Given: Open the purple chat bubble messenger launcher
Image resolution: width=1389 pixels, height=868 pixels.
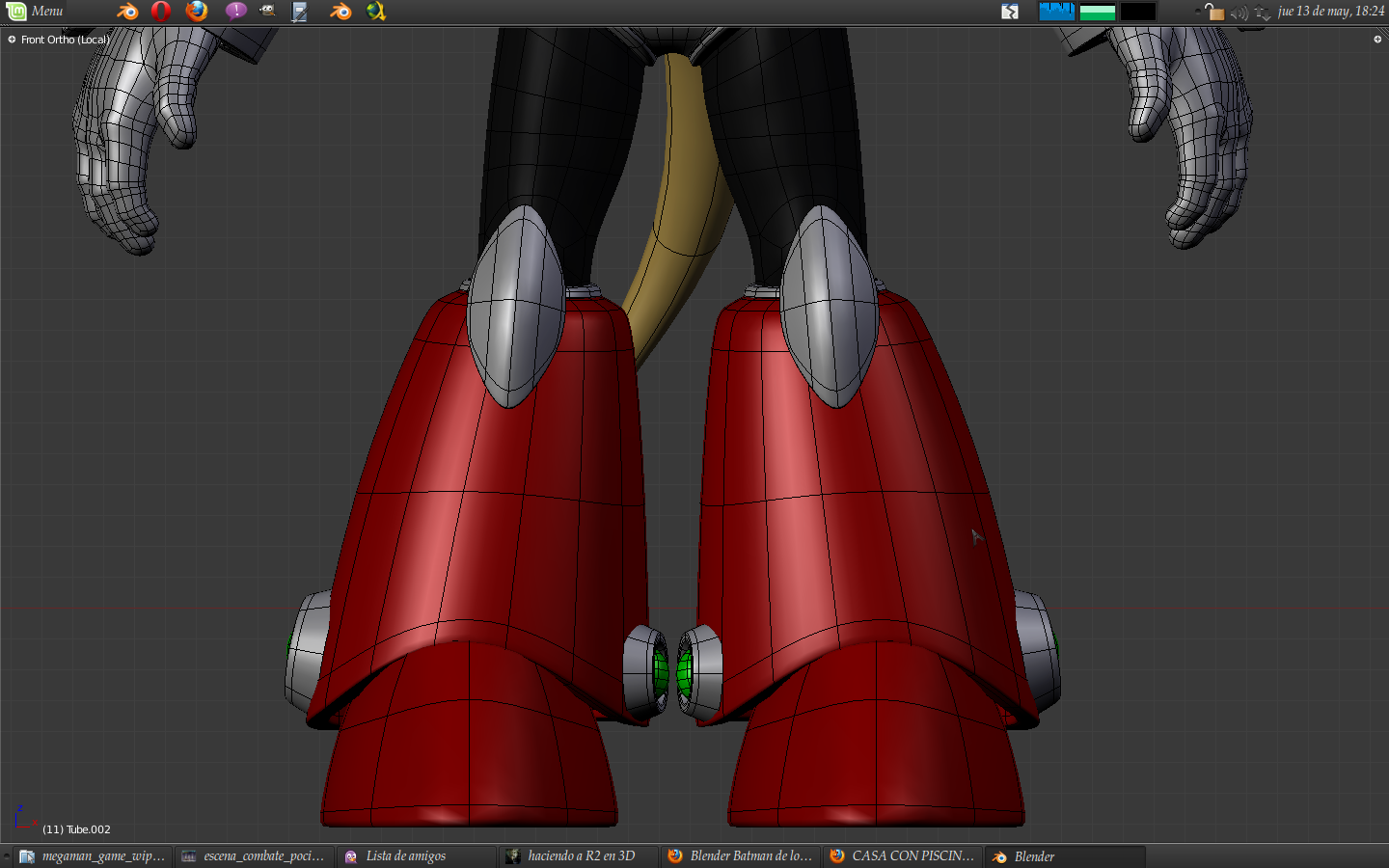Looking at the screenshot, I should [235, 12].
